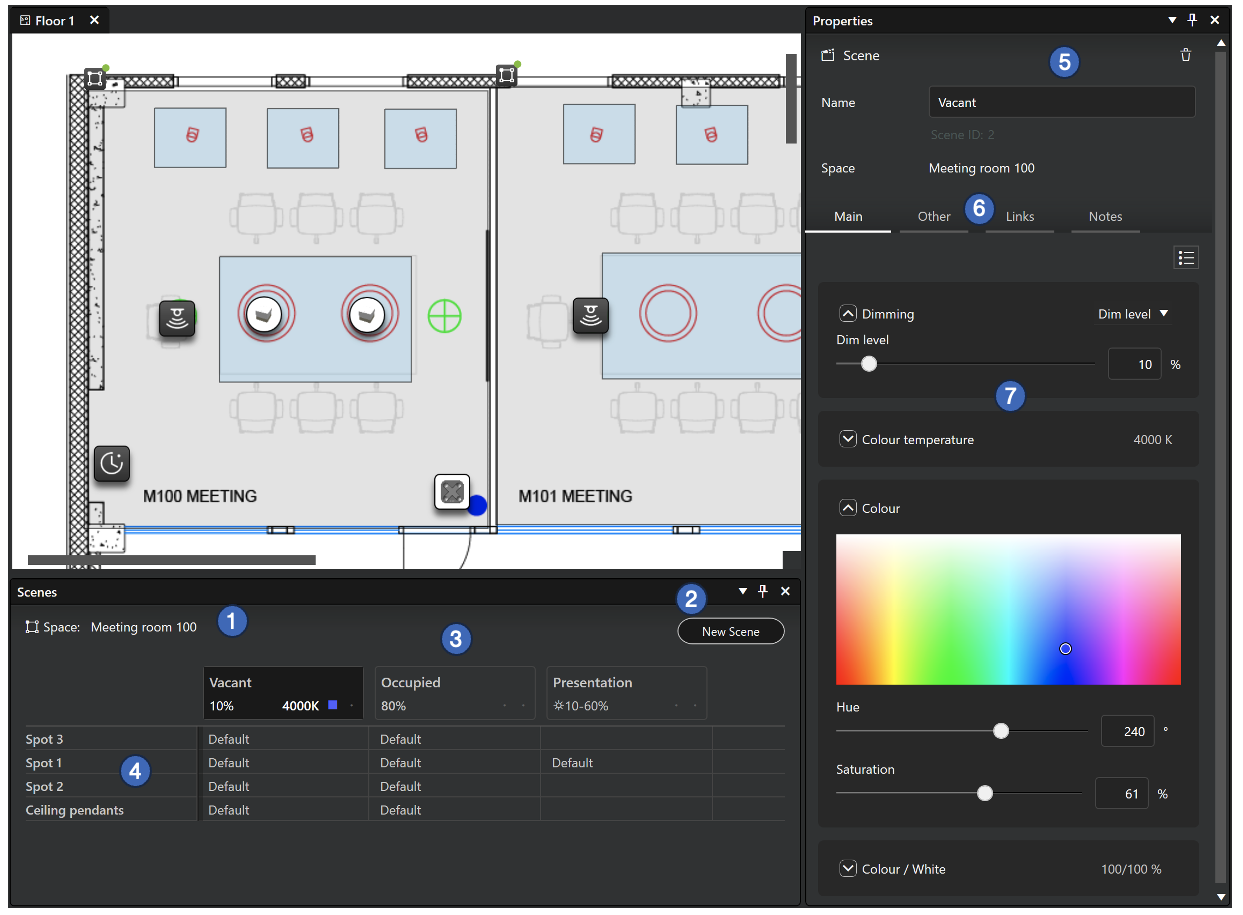Screen dimensions: 1243x915
Task: Click the green crosshair marker on the floor plan
Action: click(x=444, y=316)
